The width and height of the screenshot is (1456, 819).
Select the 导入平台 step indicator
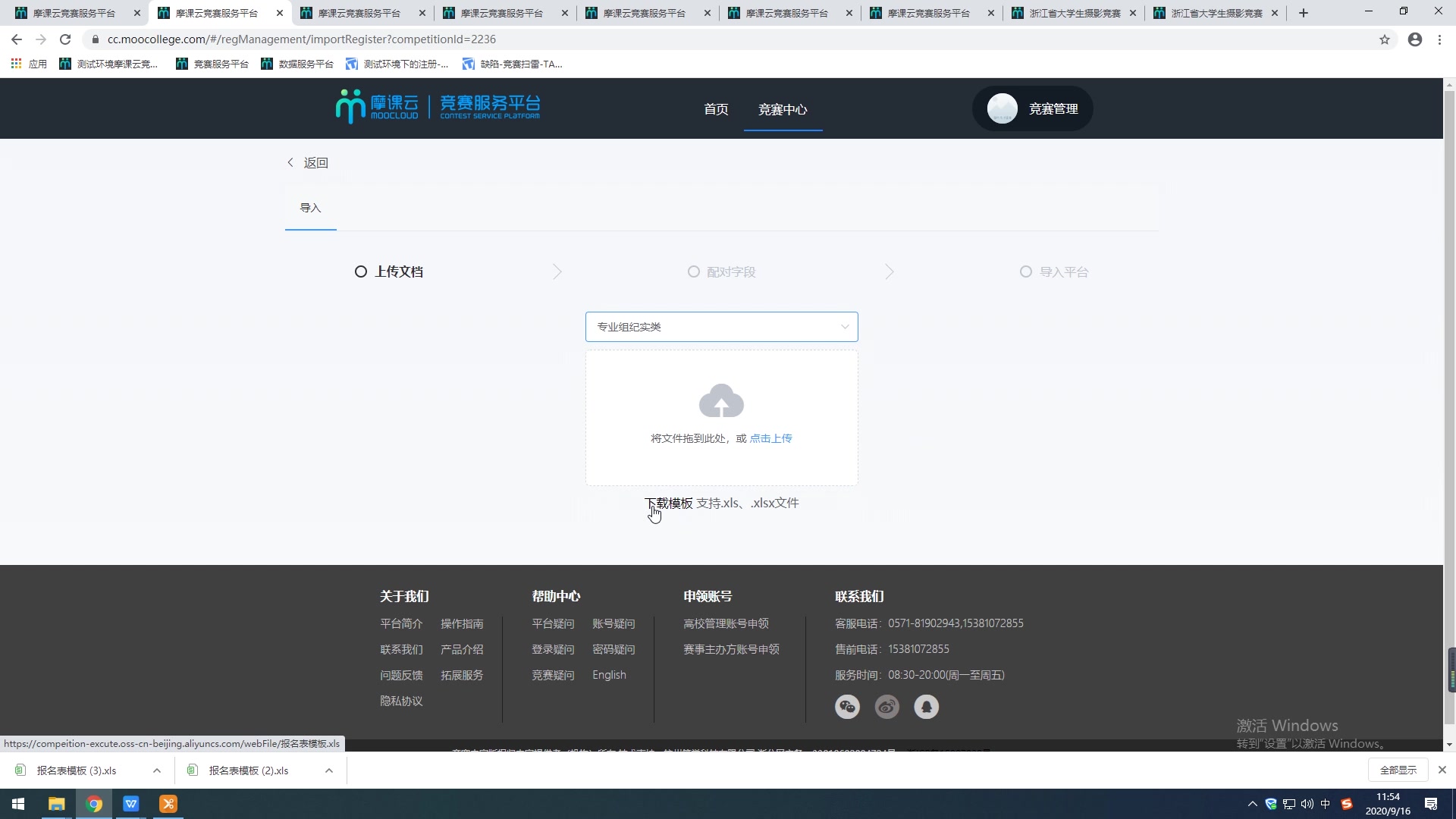tap(1054, 271)
